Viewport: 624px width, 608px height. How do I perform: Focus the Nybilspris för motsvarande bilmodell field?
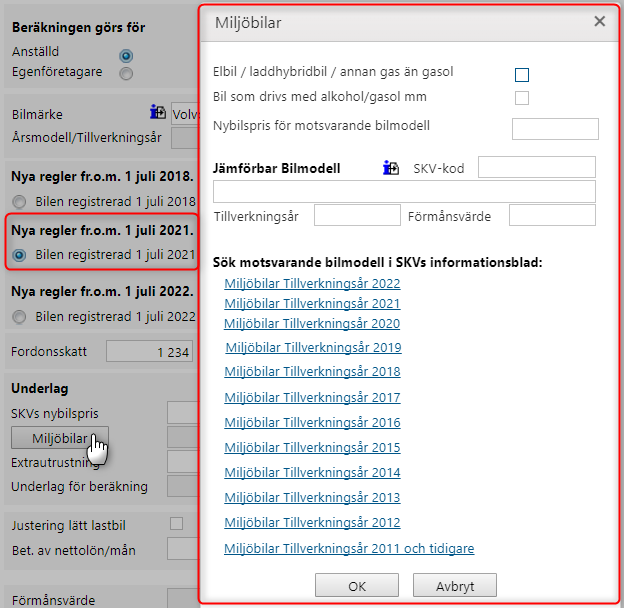tap(555, 129)
